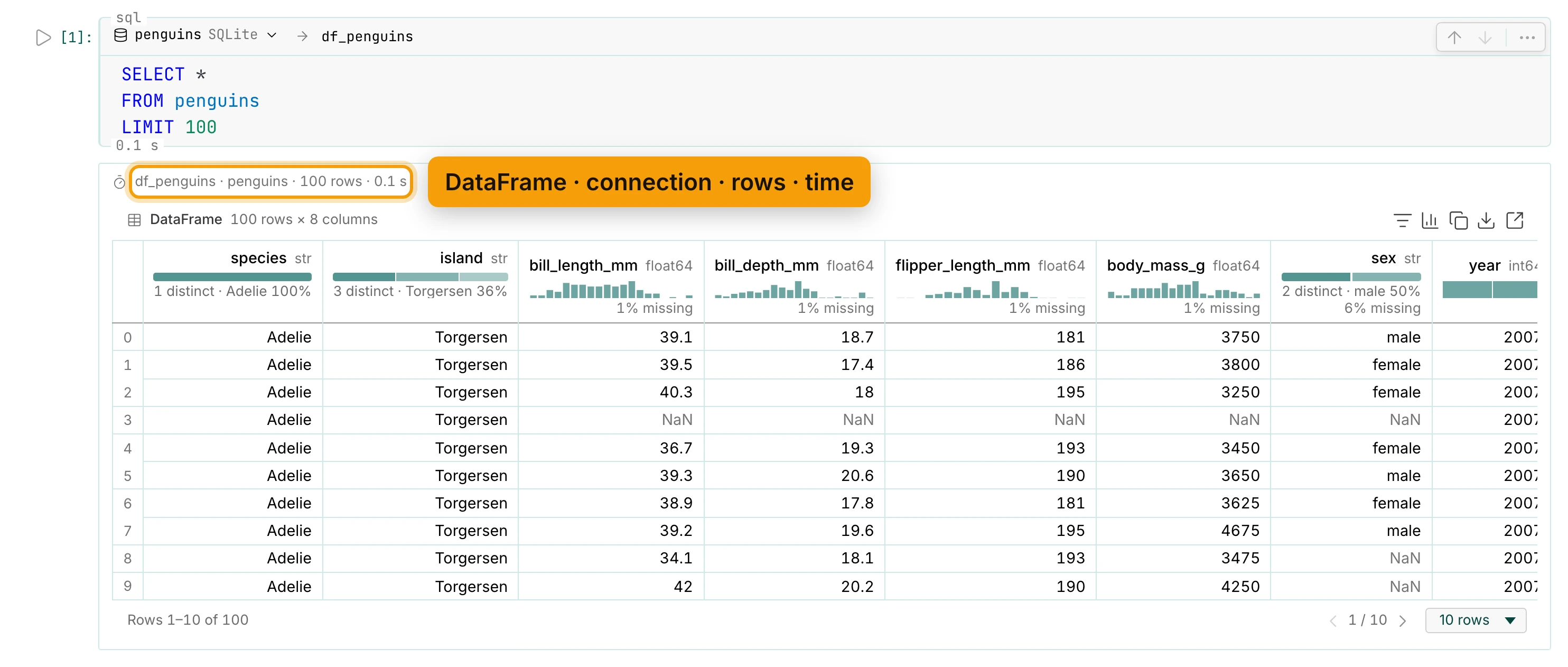Screen dimensions: 1568x667
Task: Click the body_mass_g histogram
Action: (1183, 289)
